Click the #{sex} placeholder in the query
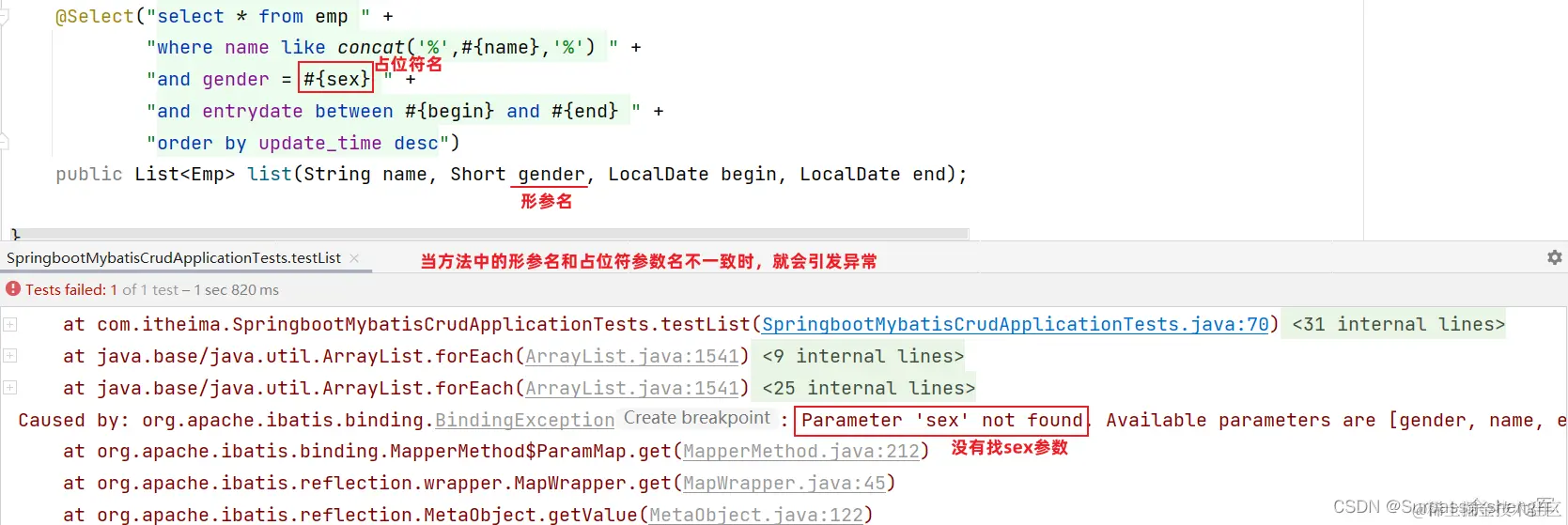 336,79
